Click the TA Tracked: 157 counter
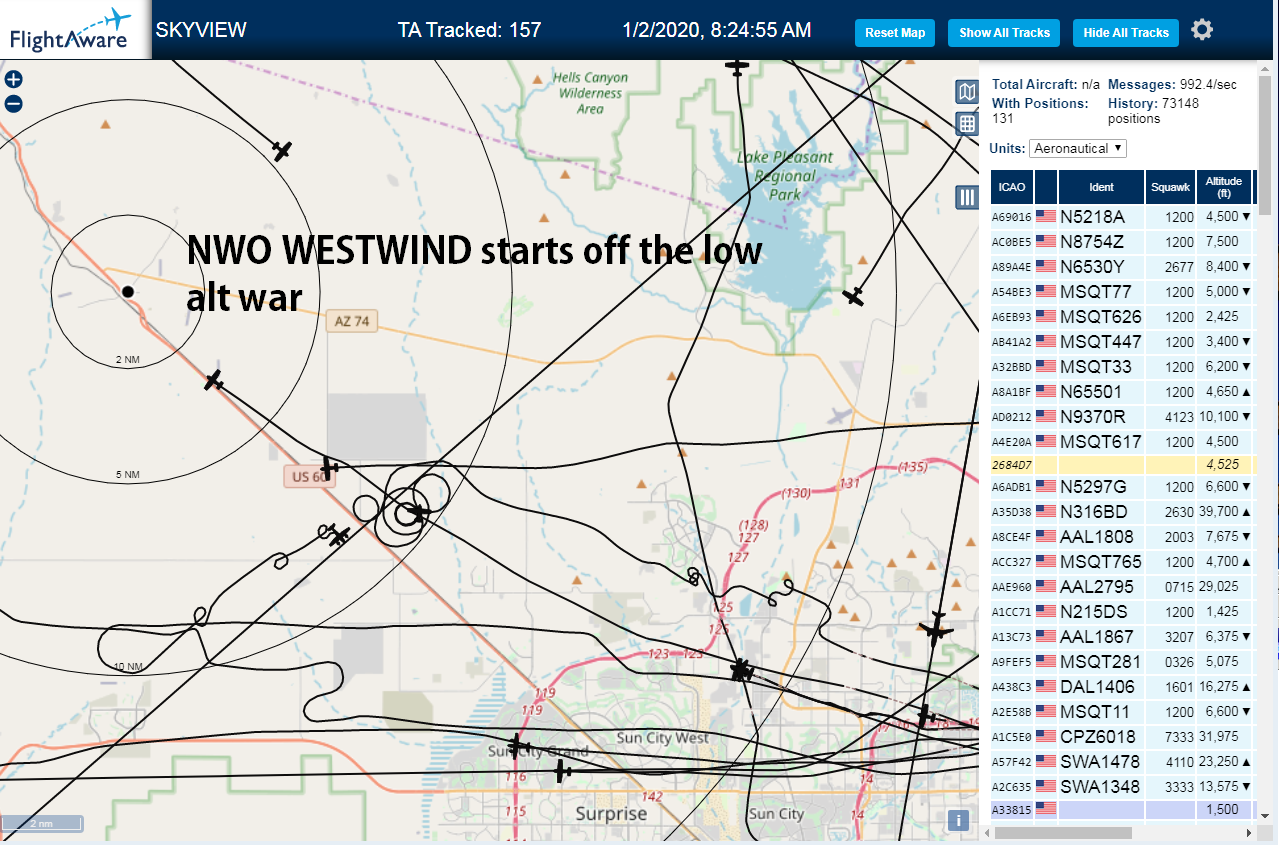1279x845 pixels. tap(469, 30)
